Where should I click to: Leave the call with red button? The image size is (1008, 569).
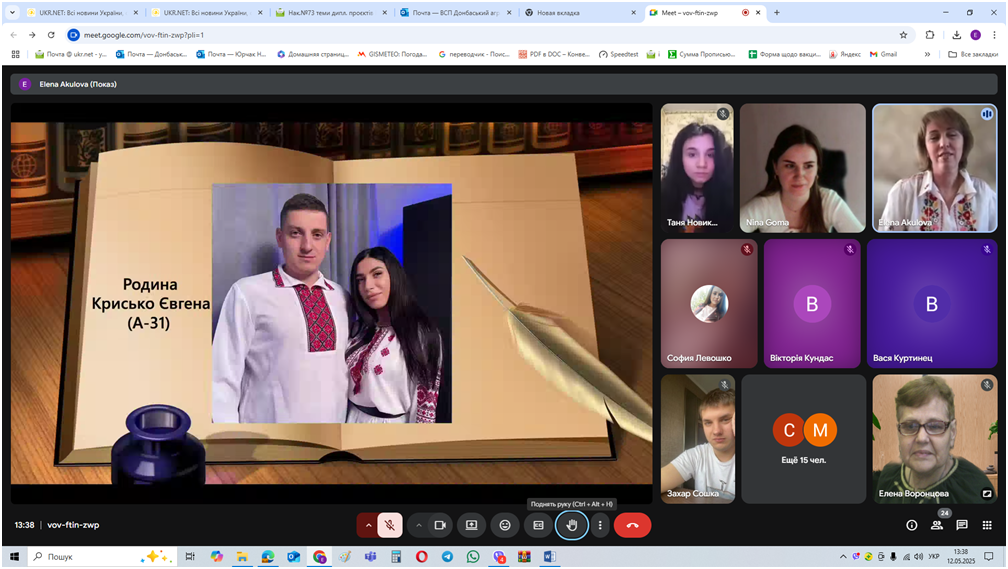tap(633, 525)
